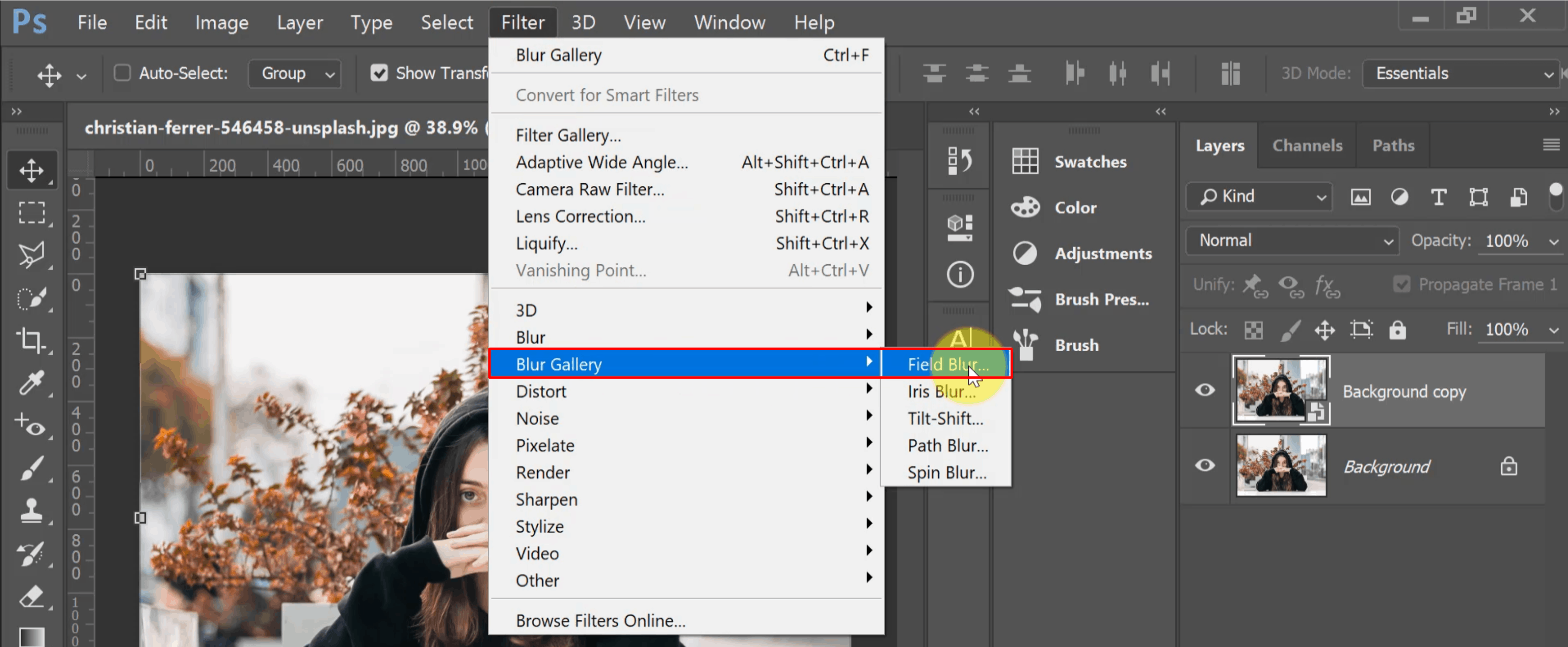
Task: Open Camera Raw Filter entry
Action: point(687,190)
